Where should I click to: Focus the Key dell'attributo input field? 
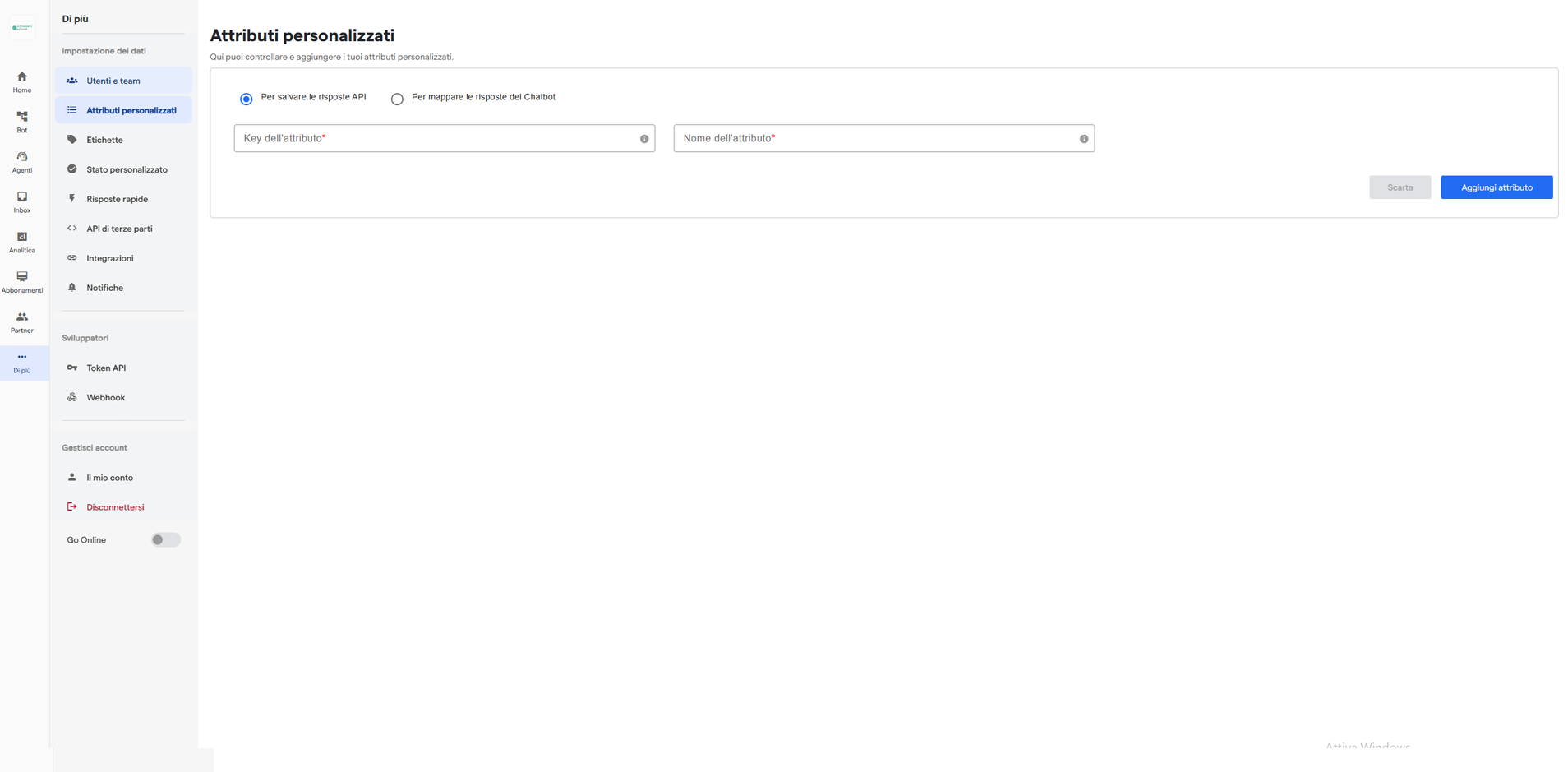(x=436, y=139)
